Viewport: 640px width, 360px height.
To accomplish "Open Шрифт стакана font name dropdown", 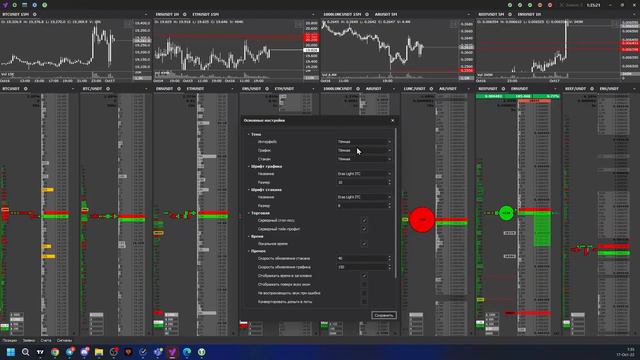I will pos(364,197).
